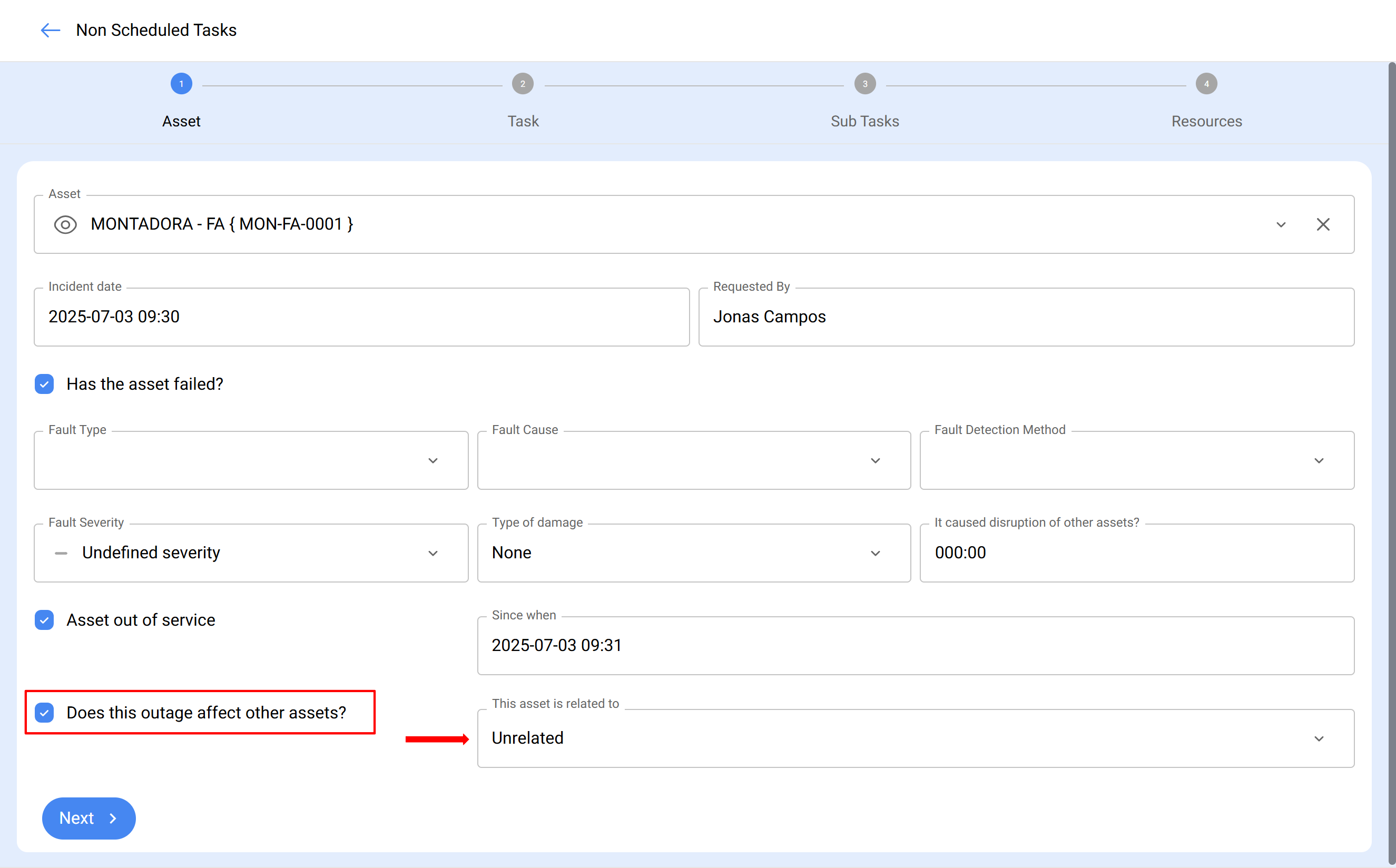
Task: Click the eye icon in Asset field
Action: [x=65, y=224]
